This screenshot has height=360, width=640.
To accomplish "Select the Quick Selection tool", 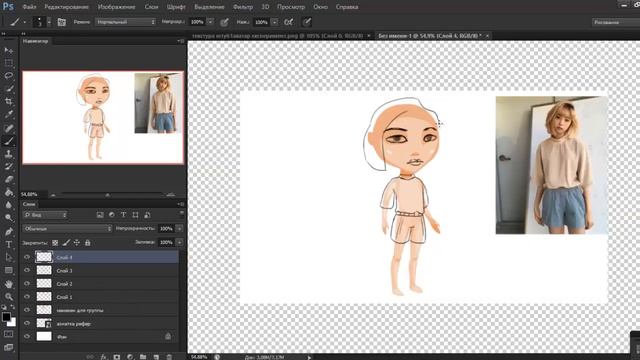I will 9,89.
